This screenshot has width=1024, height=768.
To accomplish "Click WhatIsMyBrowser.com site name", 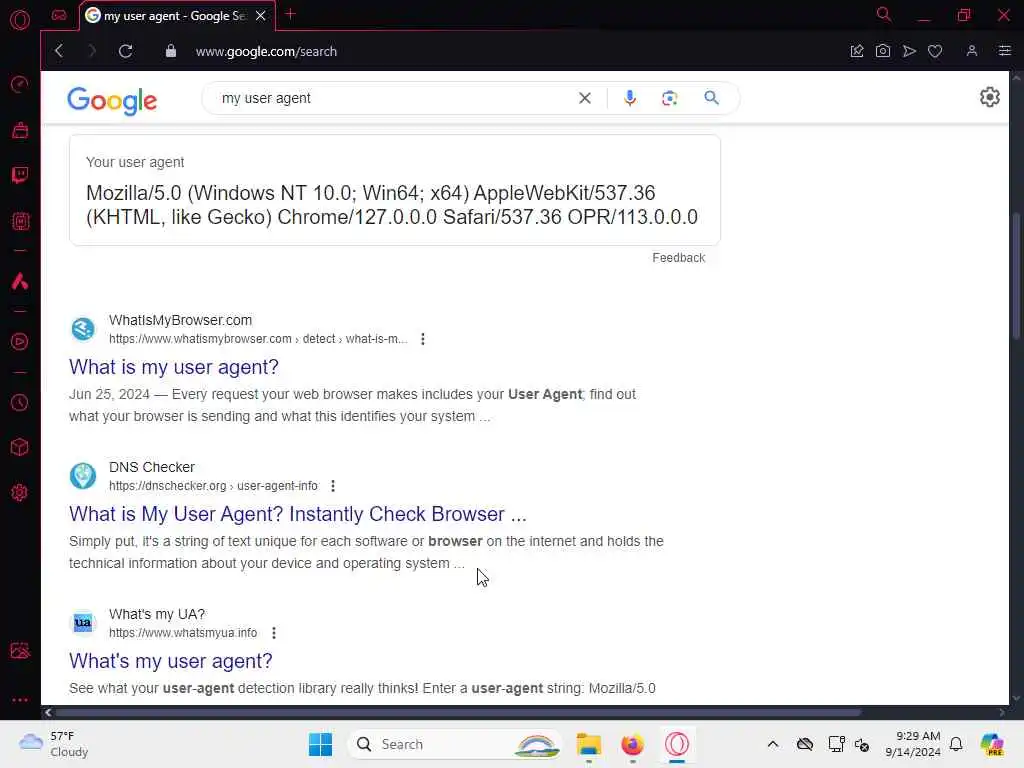I will click(180, 320).
